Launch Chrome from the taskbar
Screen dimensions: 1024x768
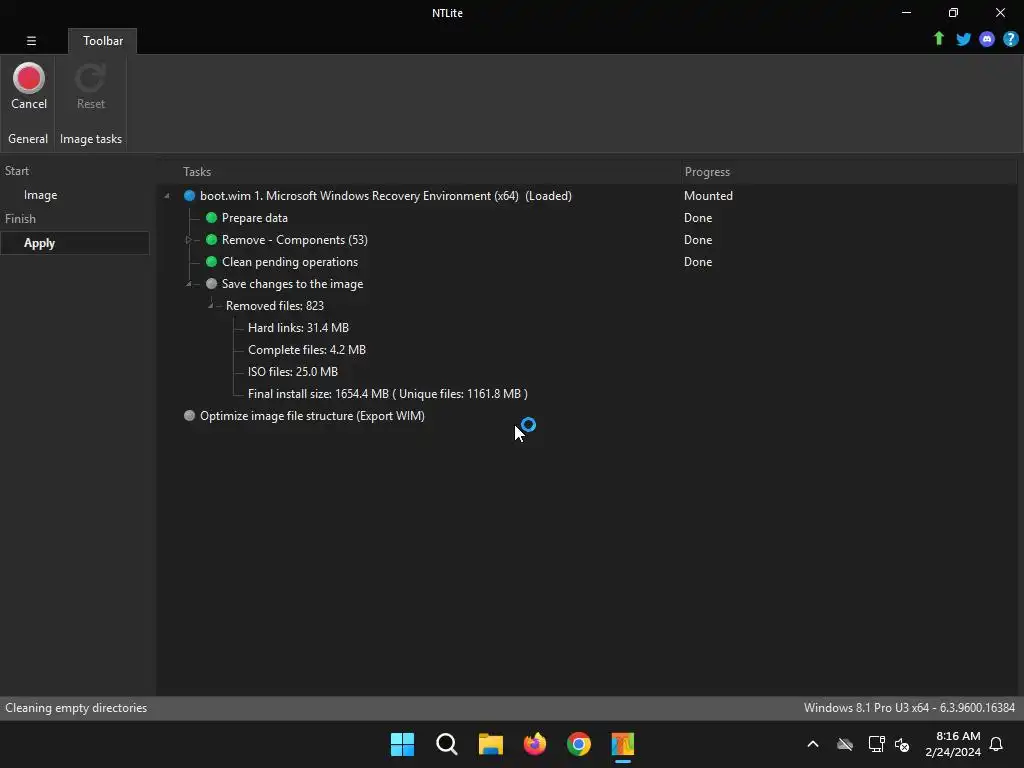coord(579,744)
